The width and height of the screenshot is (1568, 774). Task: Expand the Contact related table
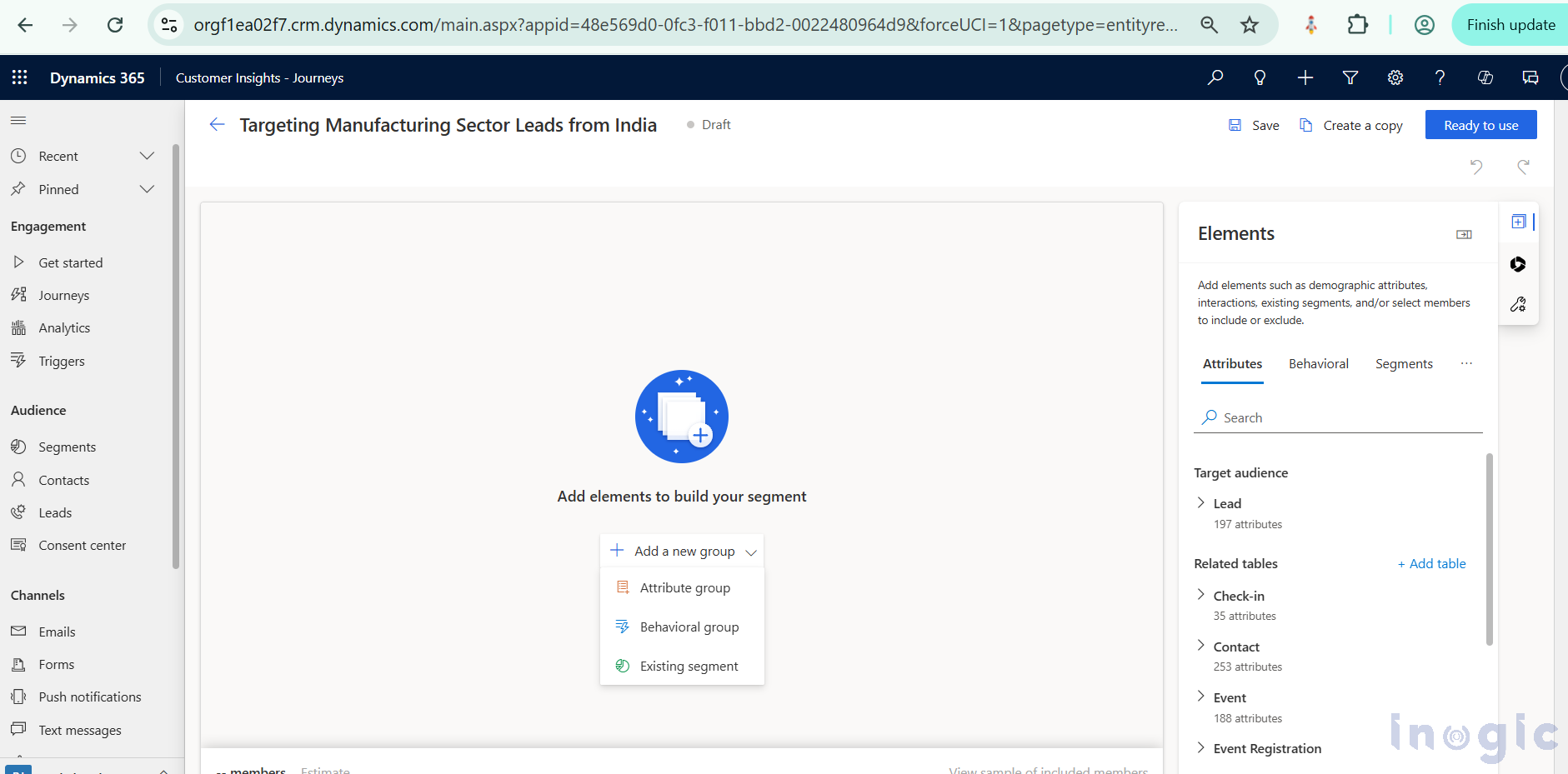pos(1201,647)
